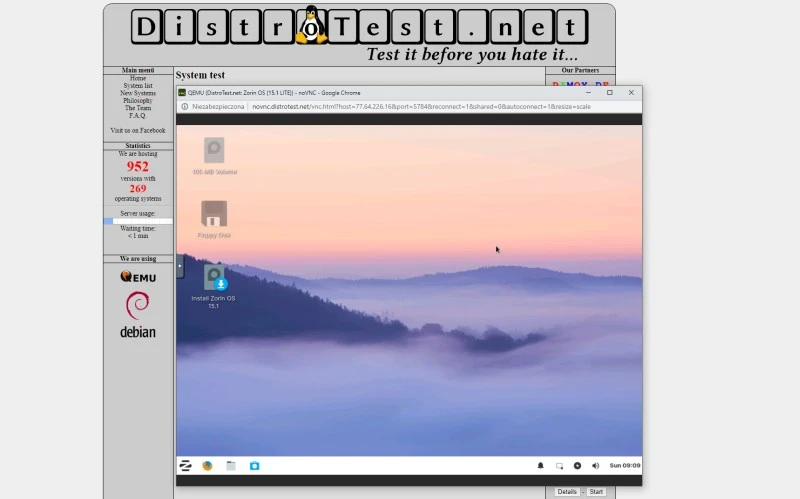The height and width of the screenshot is (499, 800).
Task: Maximize the QEMU noVNC Chrome window
Action: [x=610, y=92]
